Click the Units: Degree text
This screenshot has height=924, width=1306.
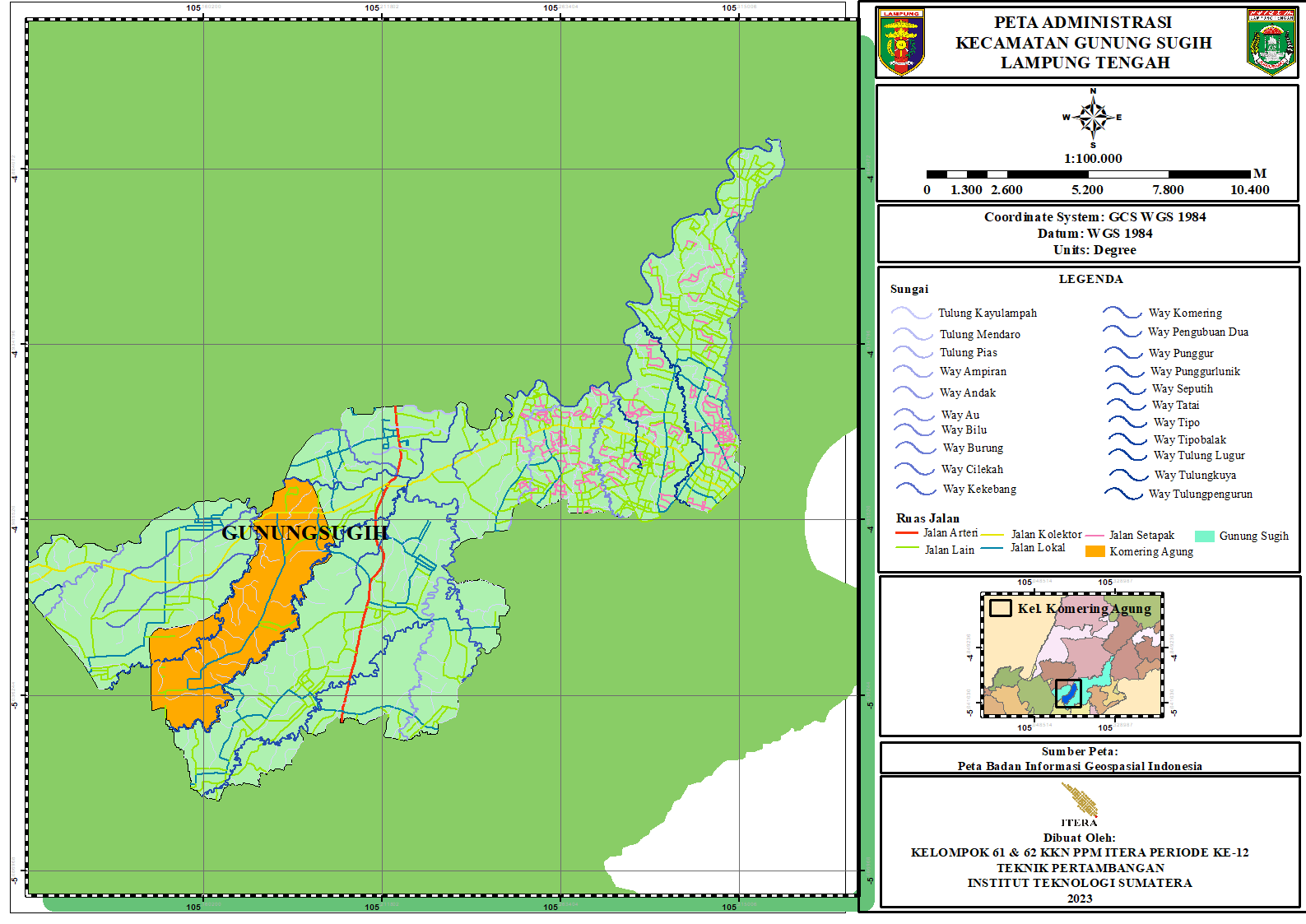(x=1095, y=250)
